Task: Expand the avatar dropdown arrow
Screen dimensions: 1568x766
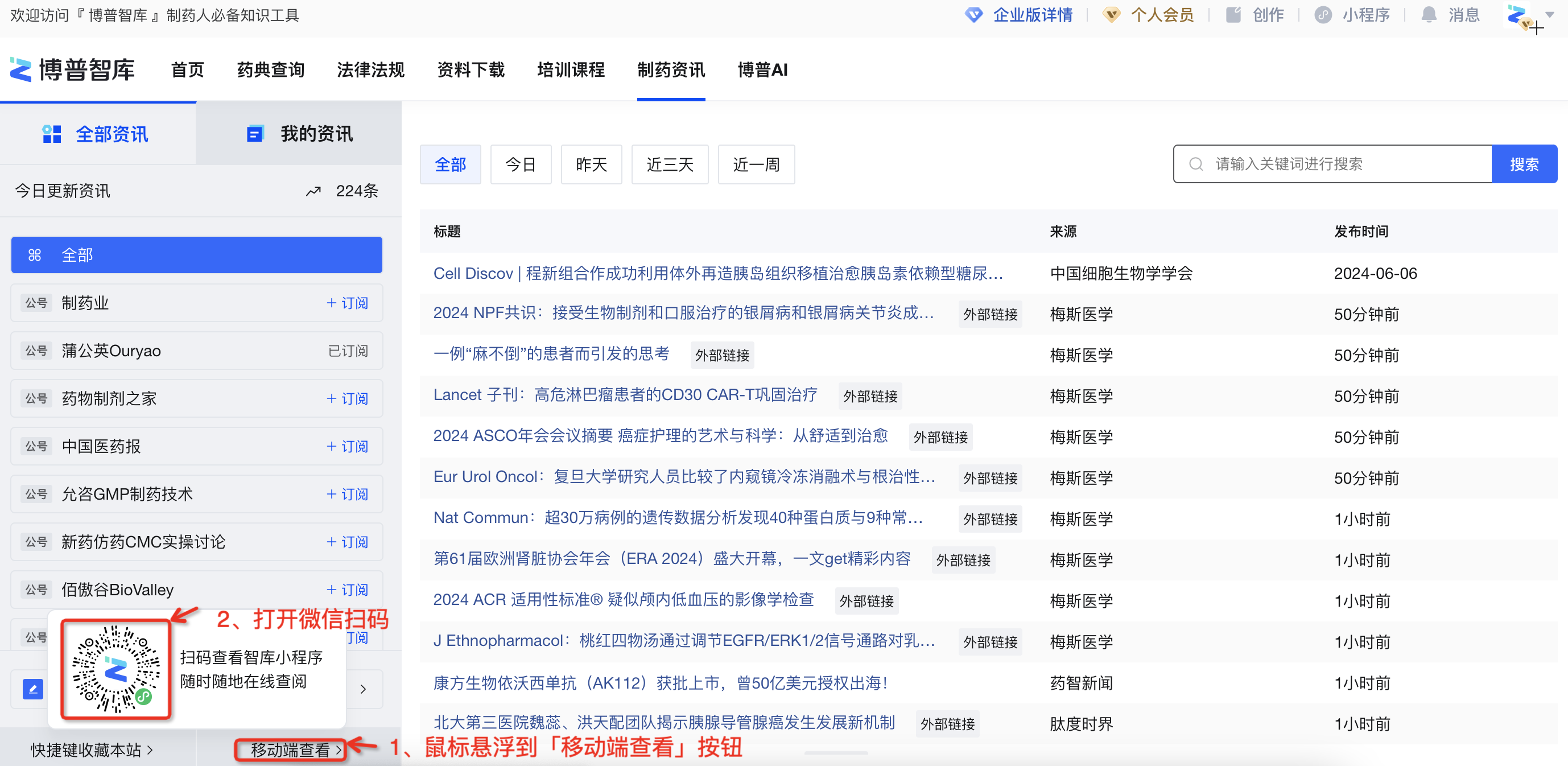Action: 1549,15
